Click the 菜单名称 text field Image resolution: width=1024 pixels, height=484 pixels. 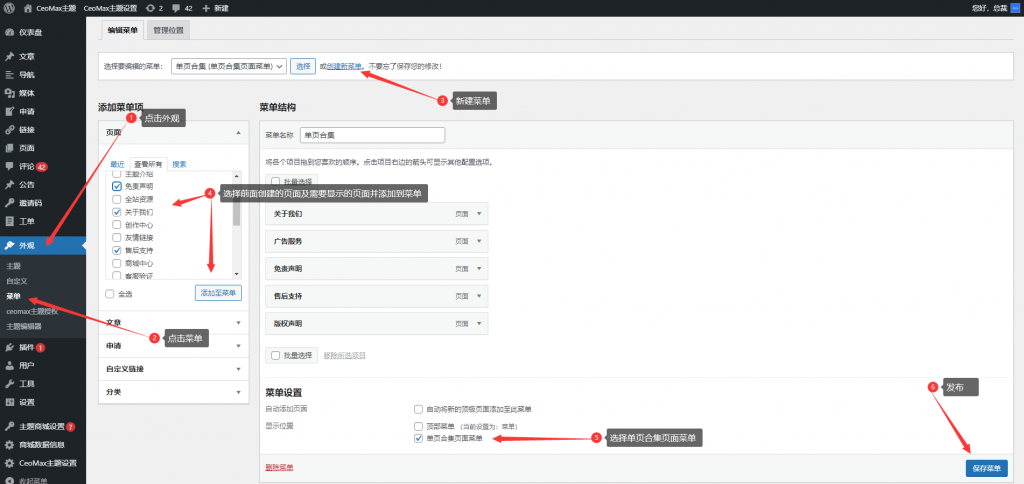pyautogui.click(x=357, y=134)
